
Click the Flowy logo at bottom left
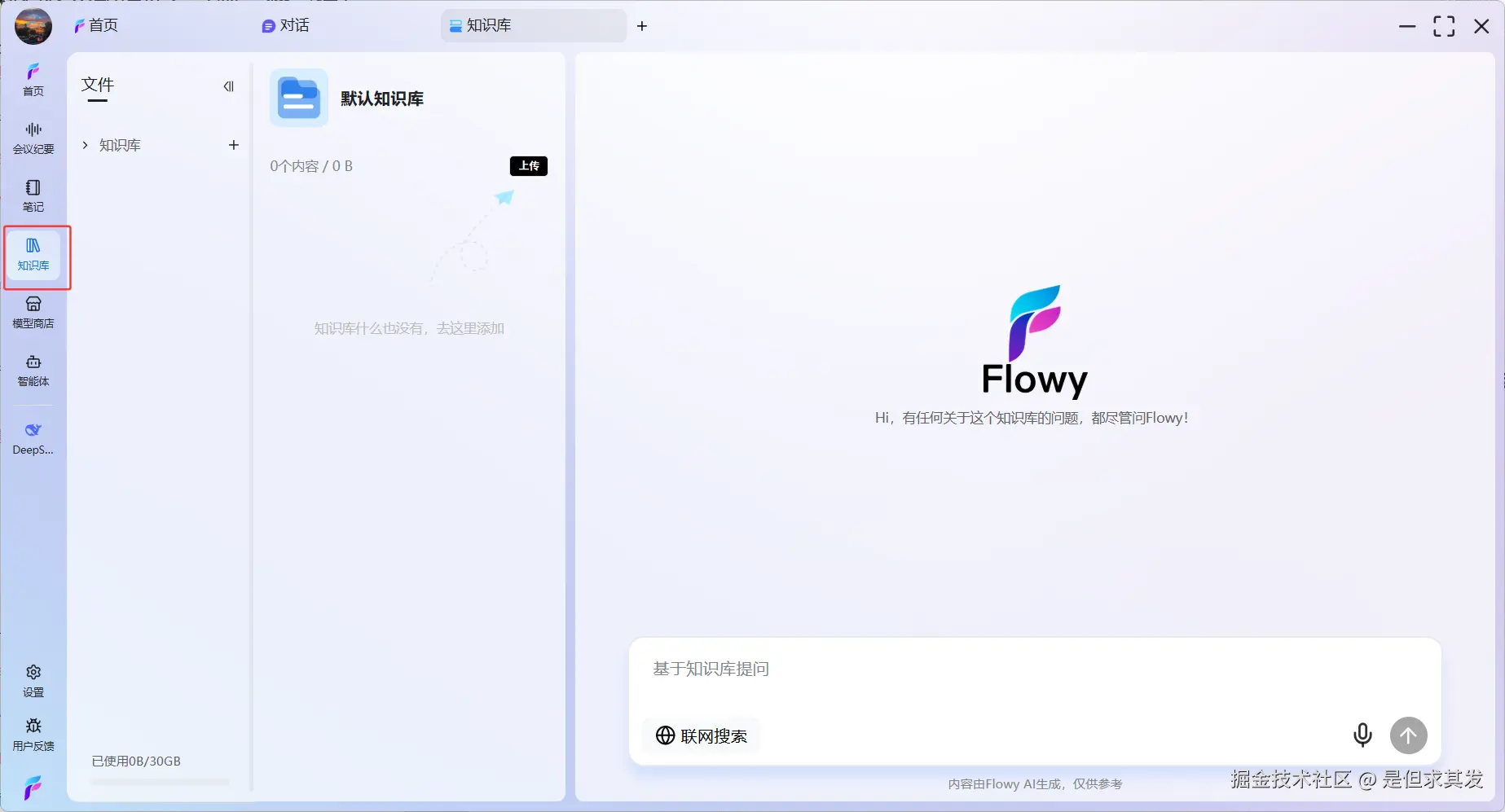(x=33, y=787)
